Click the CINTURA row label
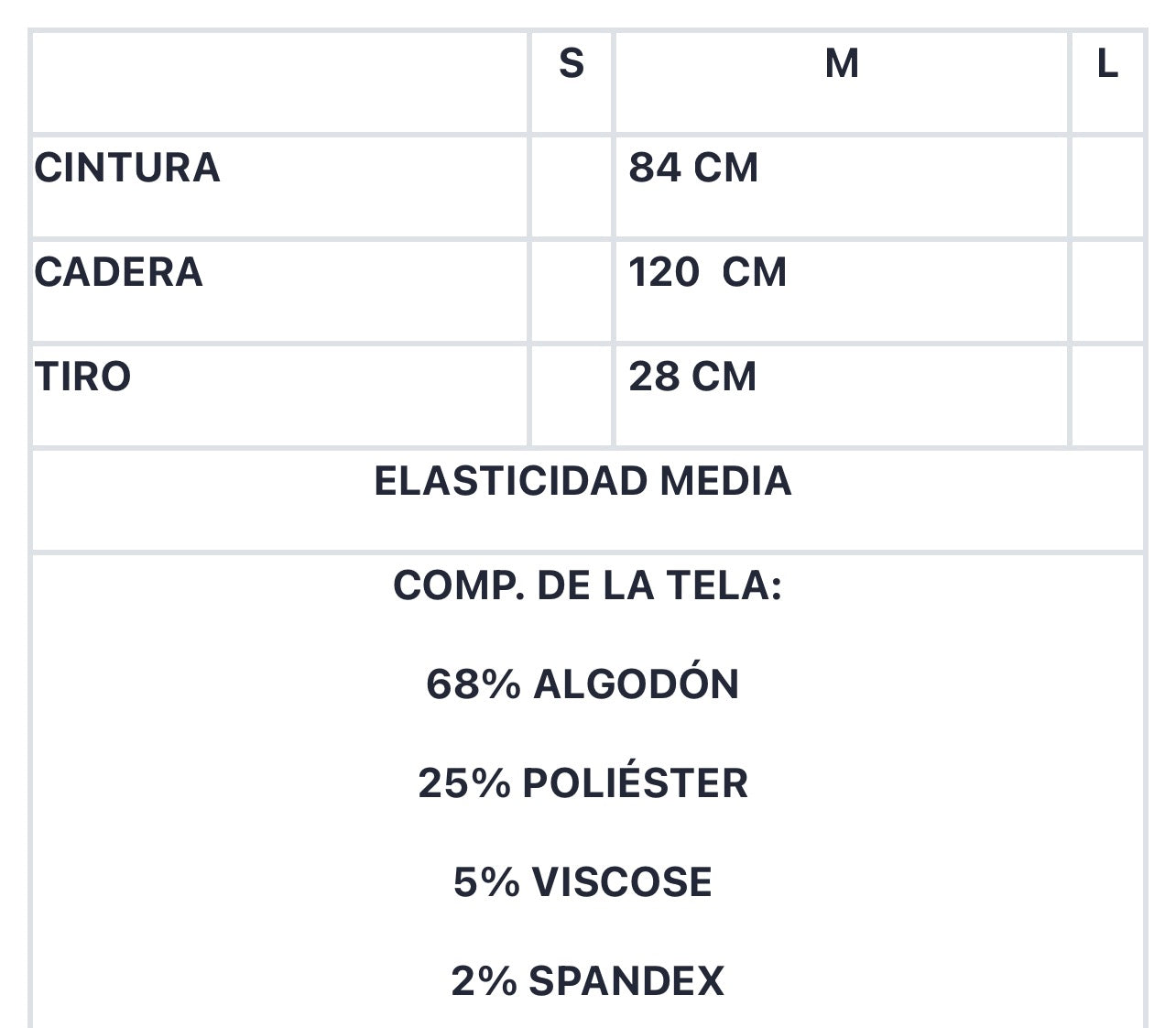 point(127,168)
